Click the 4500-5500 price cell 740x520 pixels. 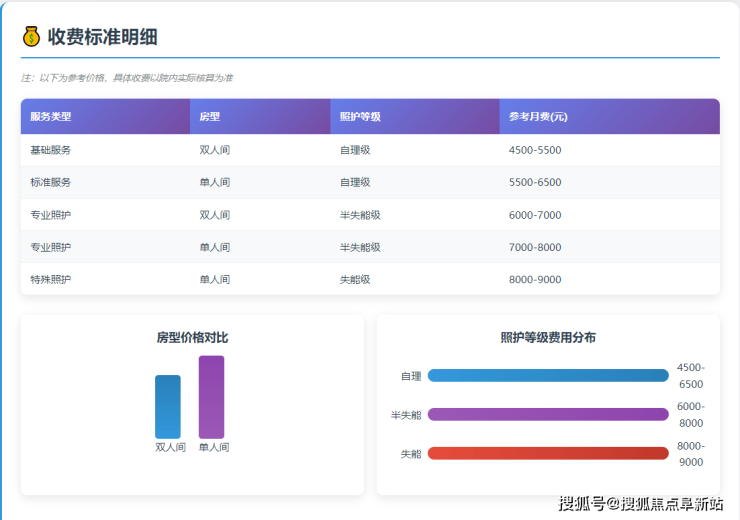pyautogui.click(x=535, y=150)
